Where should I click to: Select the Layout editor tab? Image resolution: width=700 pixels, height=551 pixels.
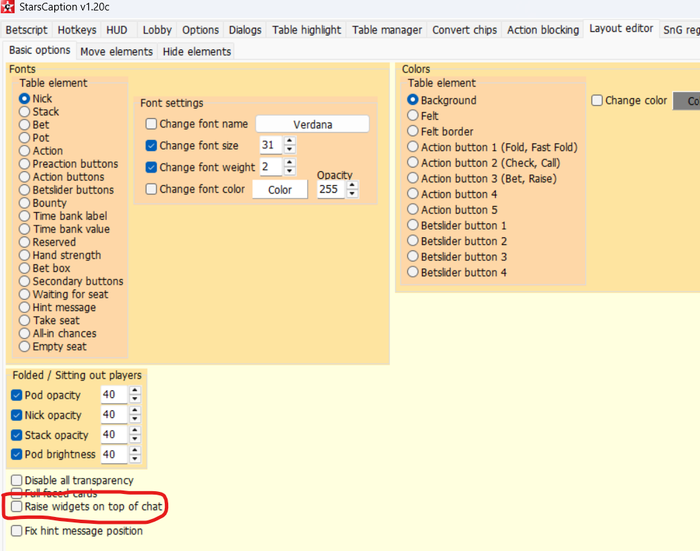pyautogui.click(x=621, y=29)
